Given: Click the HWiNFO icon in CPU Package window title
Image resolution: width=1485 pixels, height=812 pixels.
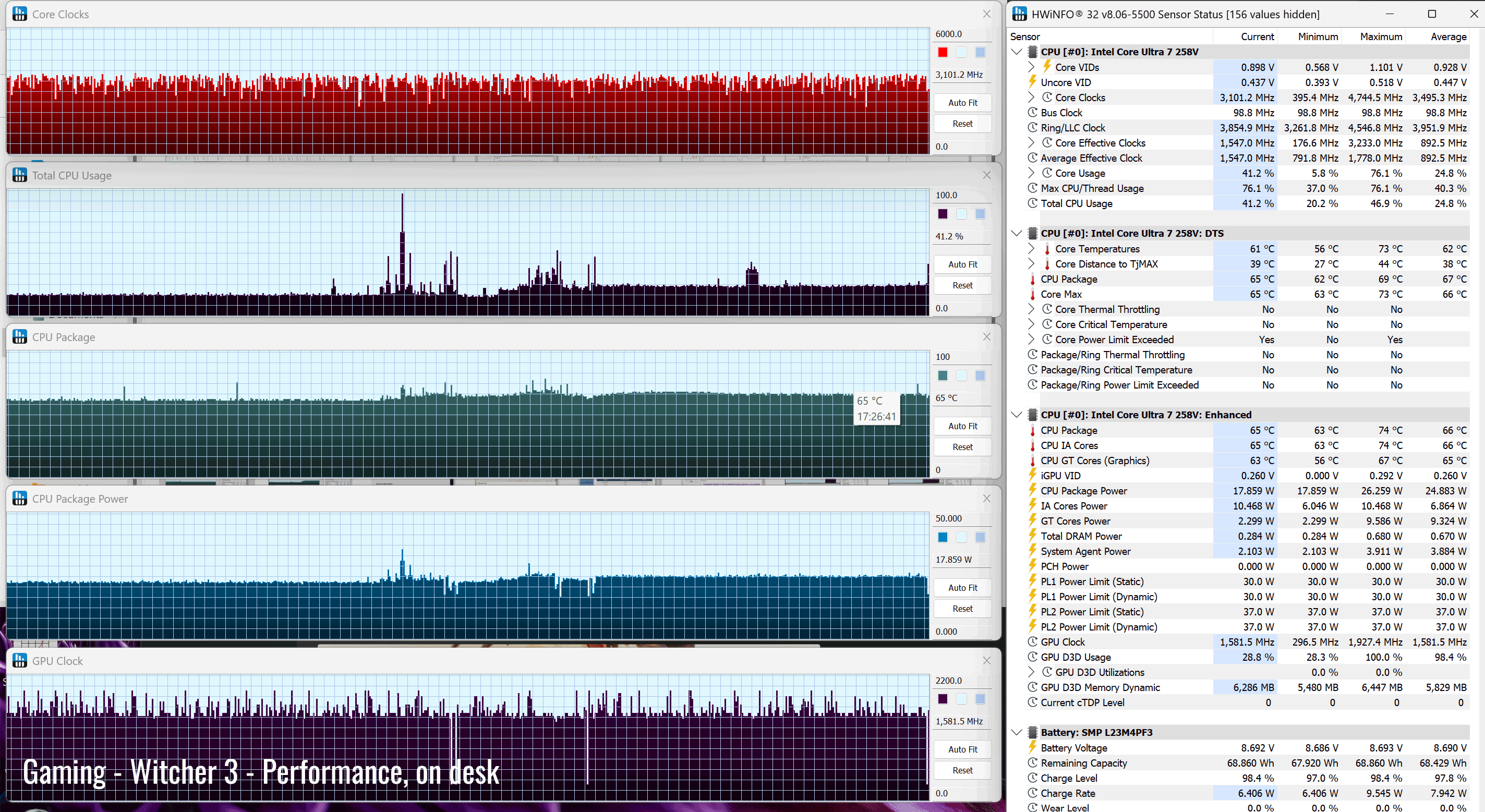Looking at the screenshot, I should pyautogui.click(x=20, y=337).
